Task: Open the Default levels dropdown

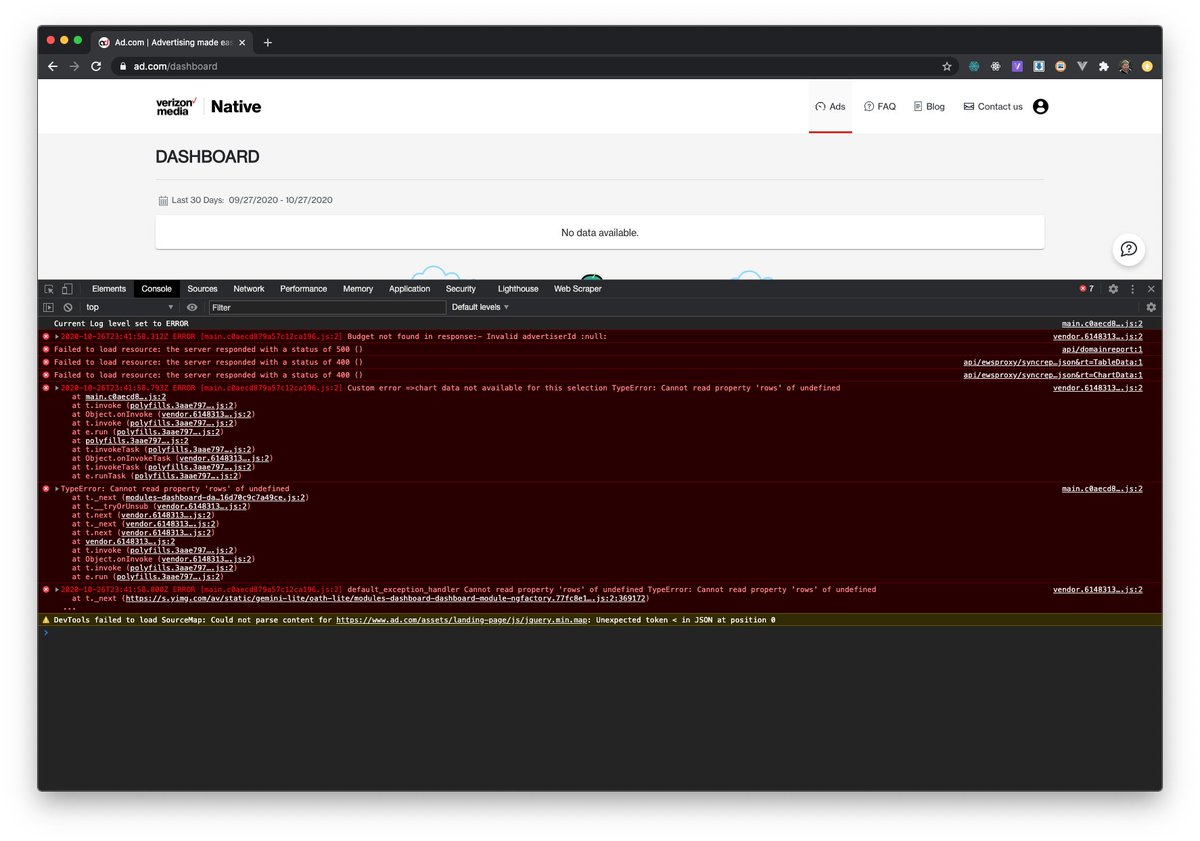Action: 480,307
